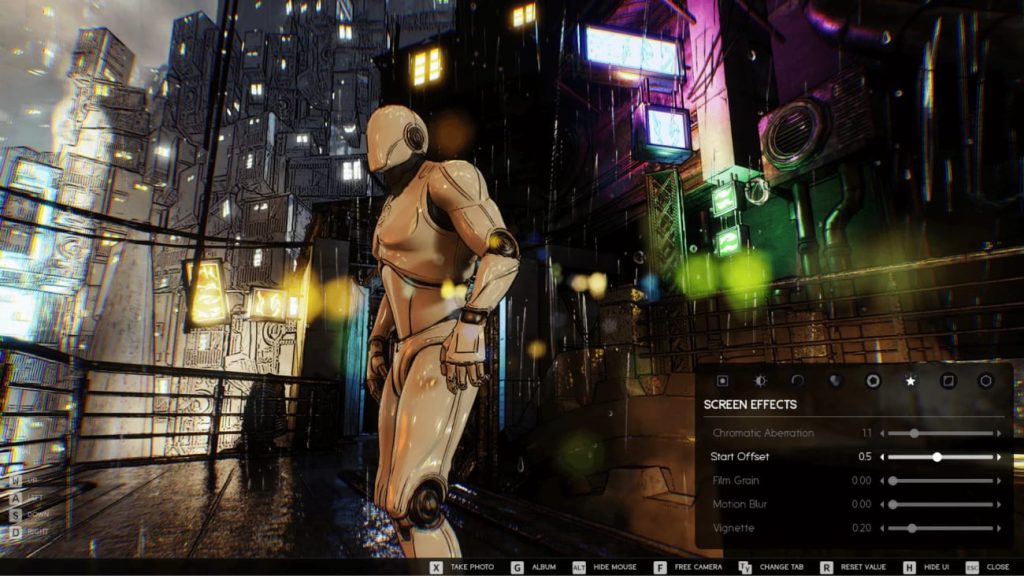This screenshot has width=1024, height=576.
Task: Open the Album from the bottom bar
Action: point(543,567)
